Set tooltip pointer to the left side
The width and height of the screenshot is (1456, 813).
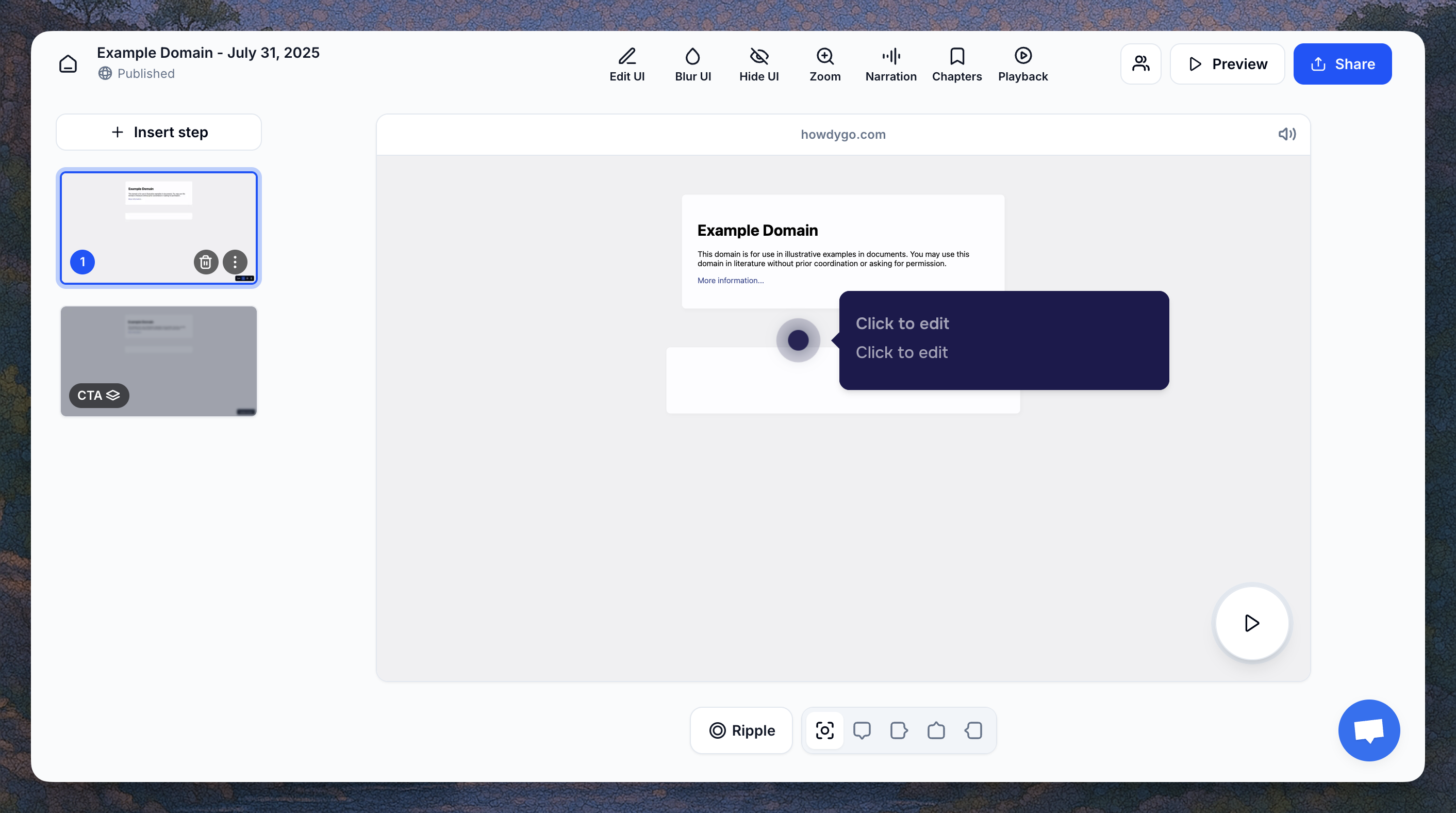coord(973,730)
